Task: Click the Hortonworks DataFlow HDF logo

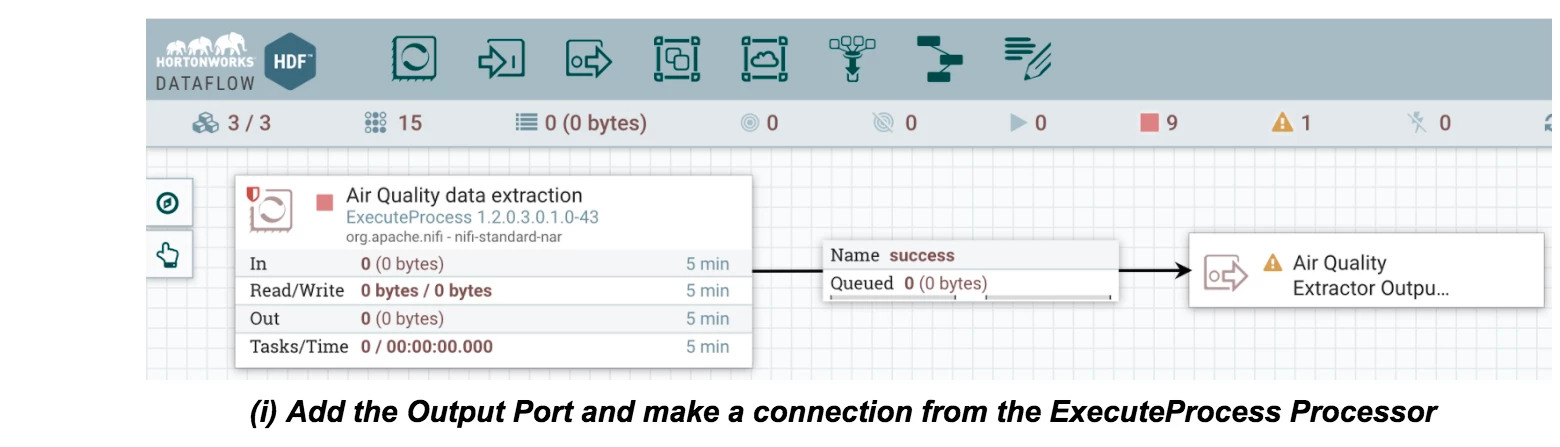Action: click(x=236, y=61)
